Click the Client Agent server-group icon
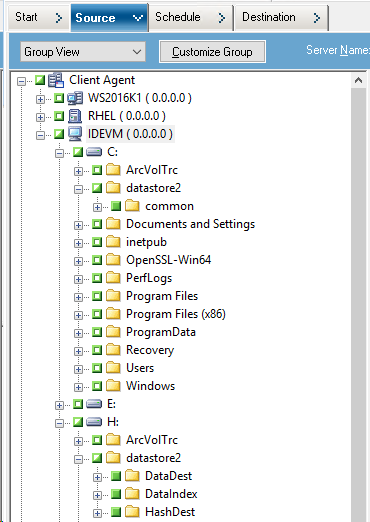 click(x=56, y=80)
